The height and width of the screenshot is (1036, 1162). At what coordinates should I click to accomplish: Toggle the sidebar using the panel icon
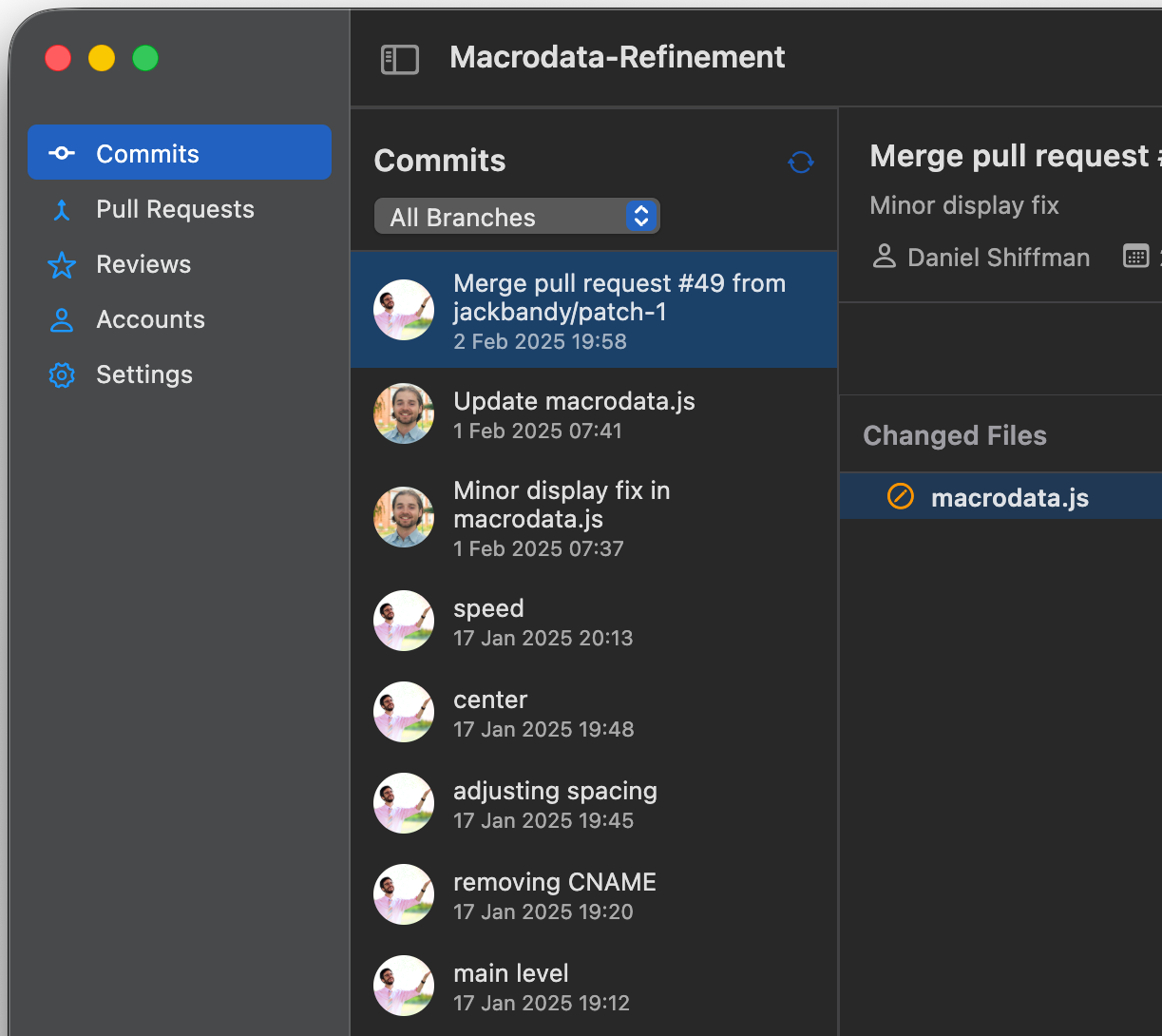coord(400,59)
